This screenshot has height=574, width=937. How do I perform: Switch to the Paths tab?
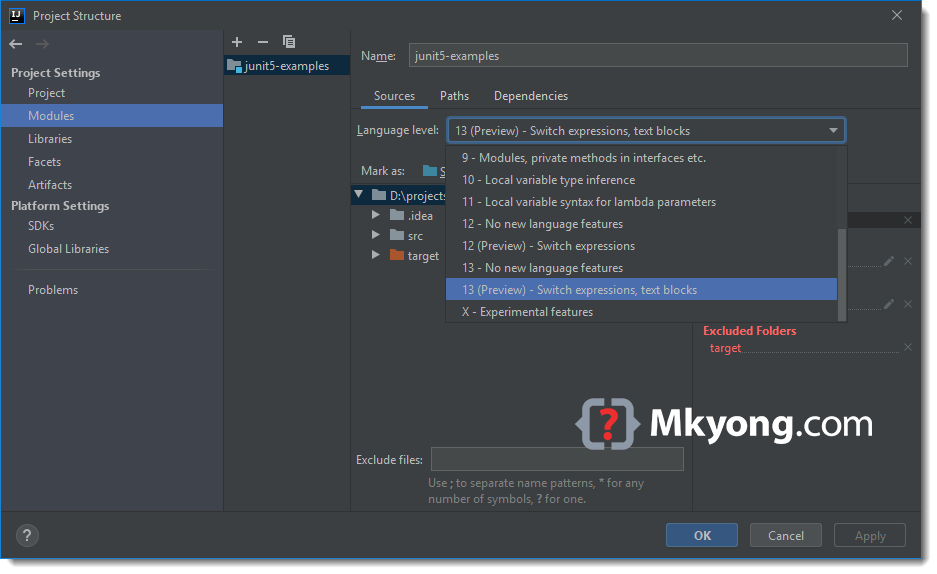point(455,96)
